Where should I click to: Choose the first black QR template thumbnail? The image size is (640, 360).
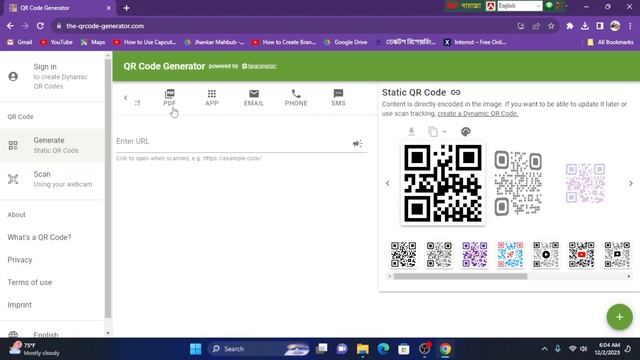[x=403, y=254]
